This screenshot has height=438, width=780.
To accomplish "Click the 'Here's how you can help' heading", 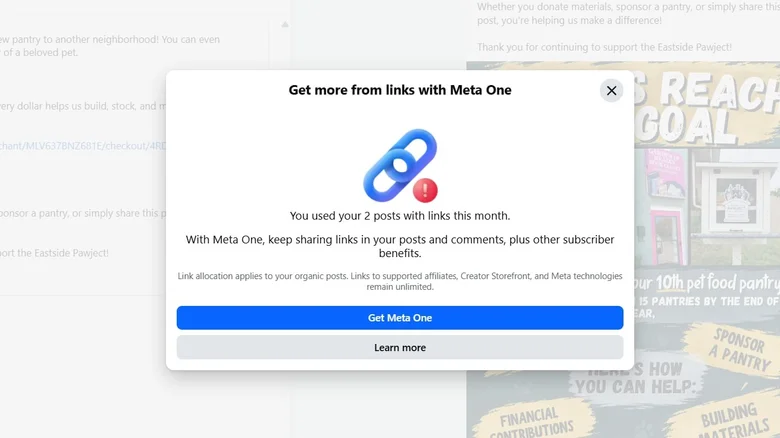I will 636,378.
